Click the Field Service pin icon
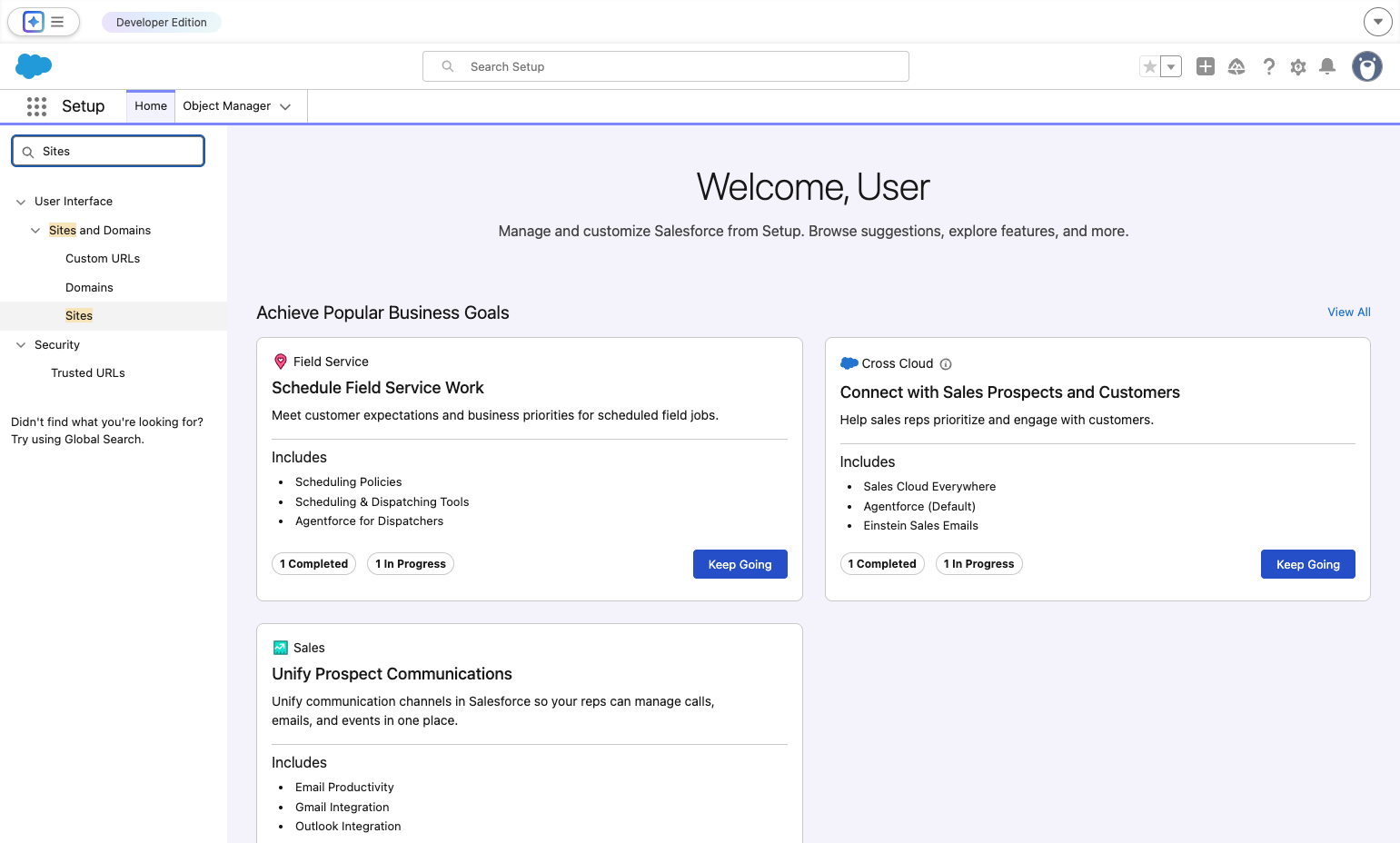Screen dimensions: 1400x843 (281, 362)
